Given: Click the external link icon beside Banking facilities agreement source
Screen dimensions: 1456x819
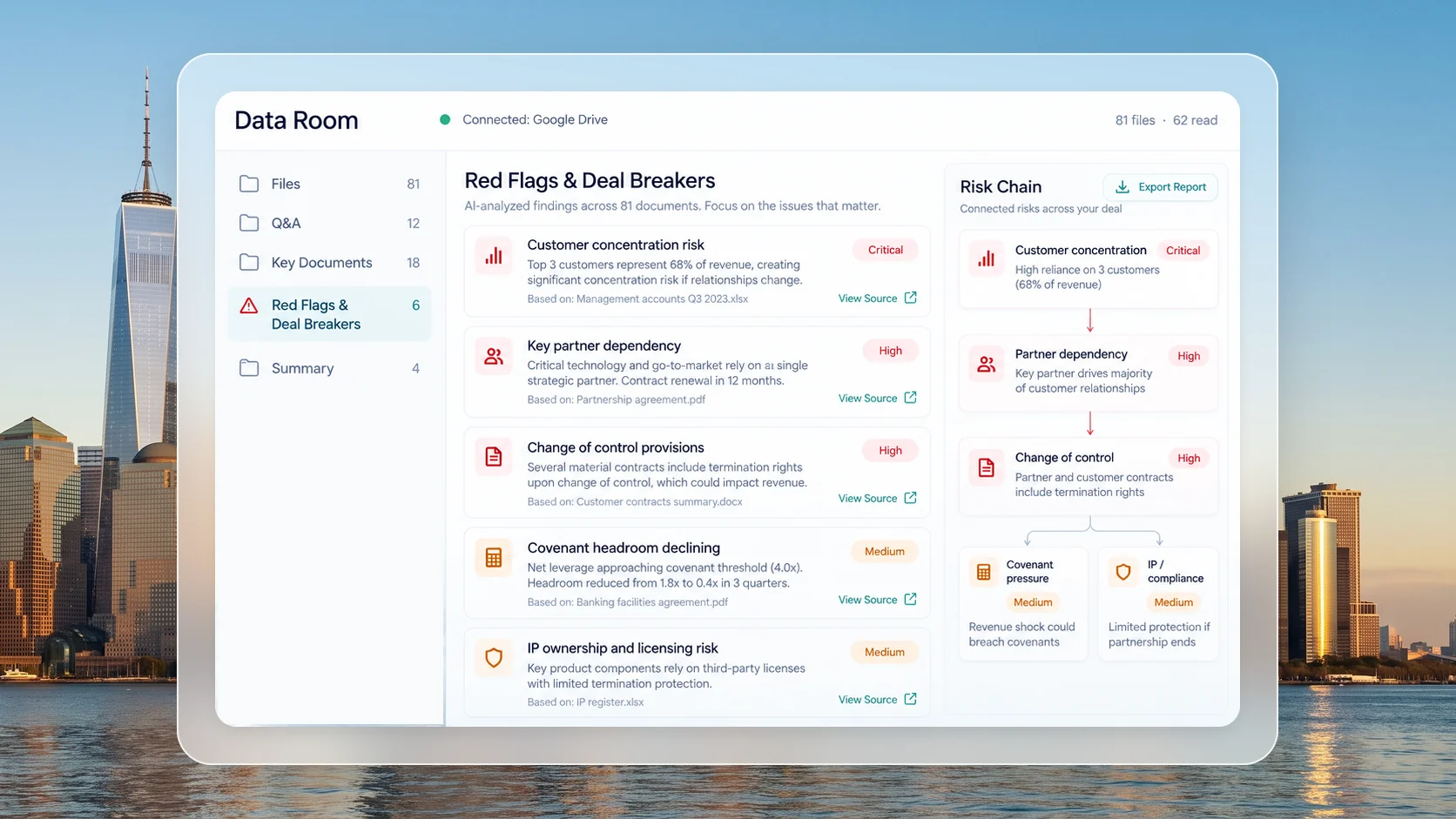Looking at the screenshot, I should point(911,599).
